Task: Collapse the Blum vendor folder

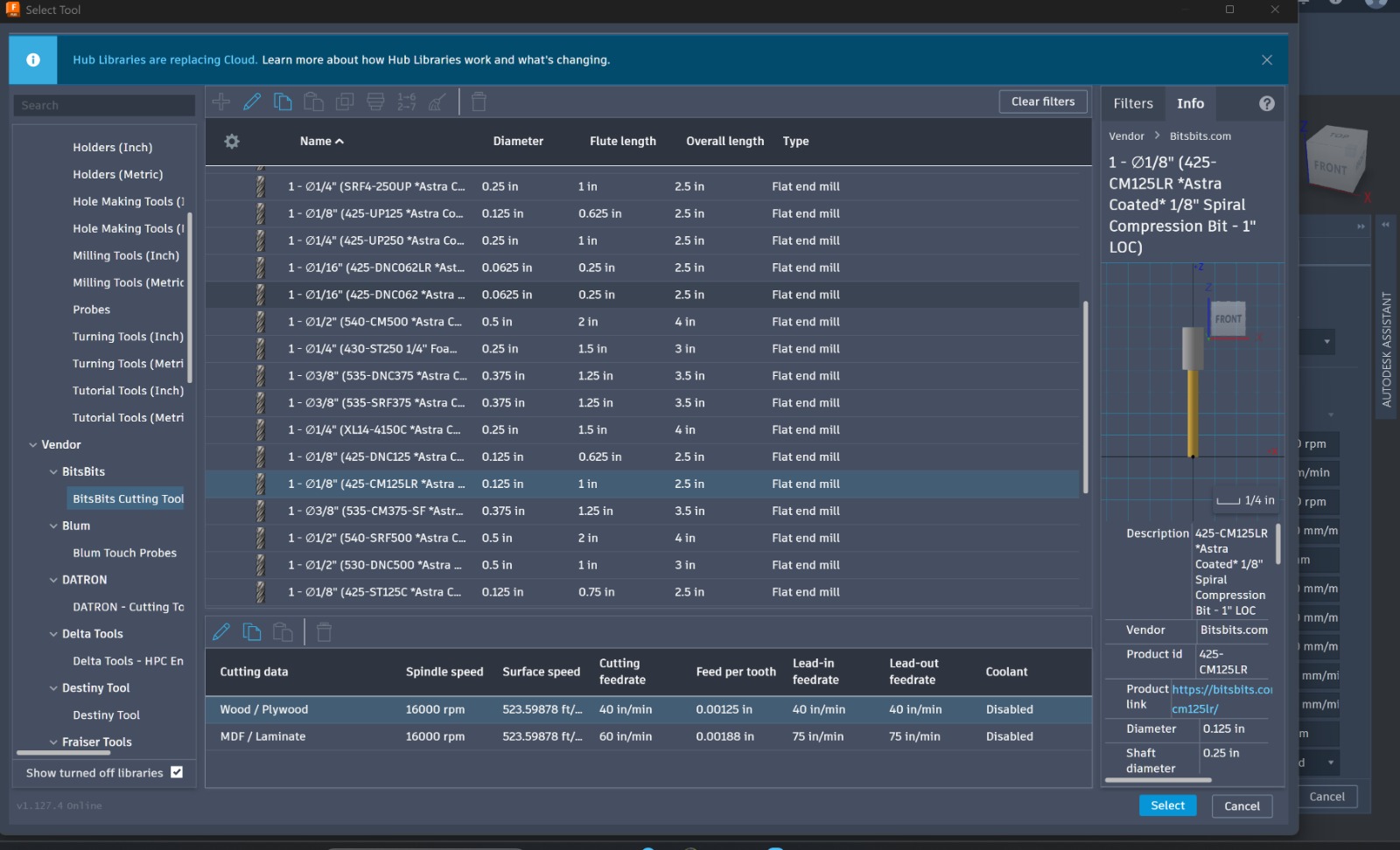Action: [x=53, y=526]
